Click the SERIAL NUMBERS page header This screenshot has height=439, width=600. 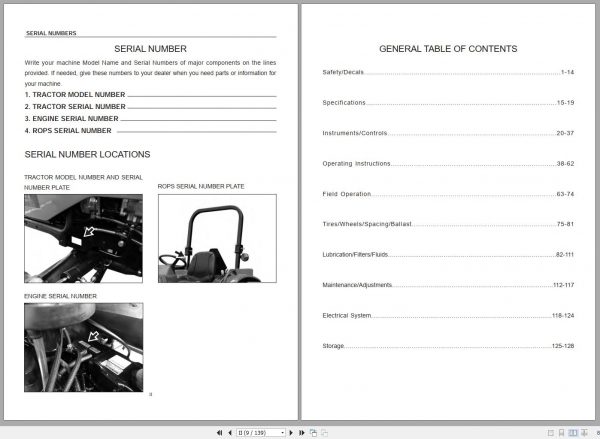(x=51, y=33)
